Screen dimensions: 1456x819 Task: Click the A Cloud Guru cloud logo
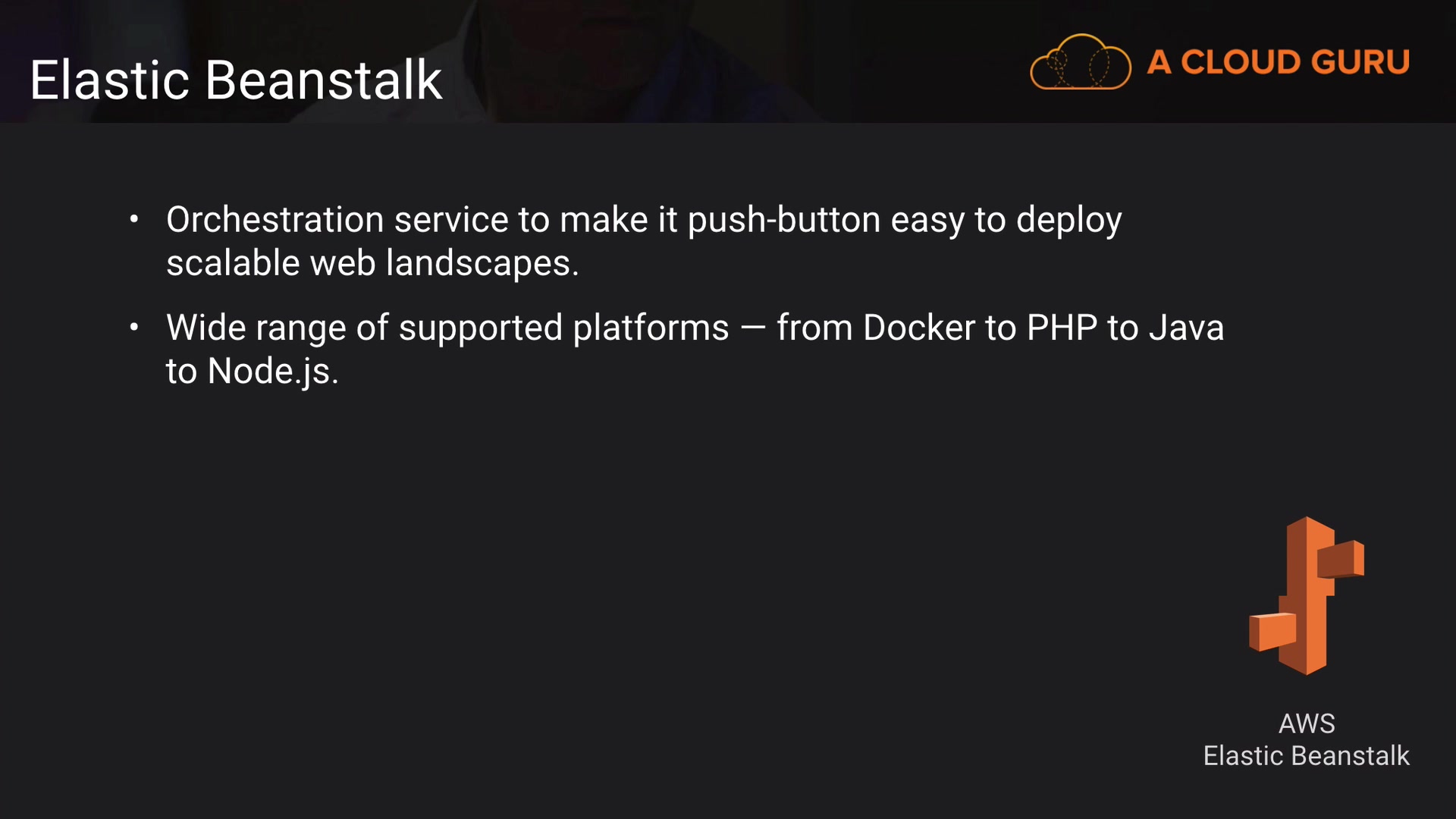pyautogui.click(x=1080, y=62)
